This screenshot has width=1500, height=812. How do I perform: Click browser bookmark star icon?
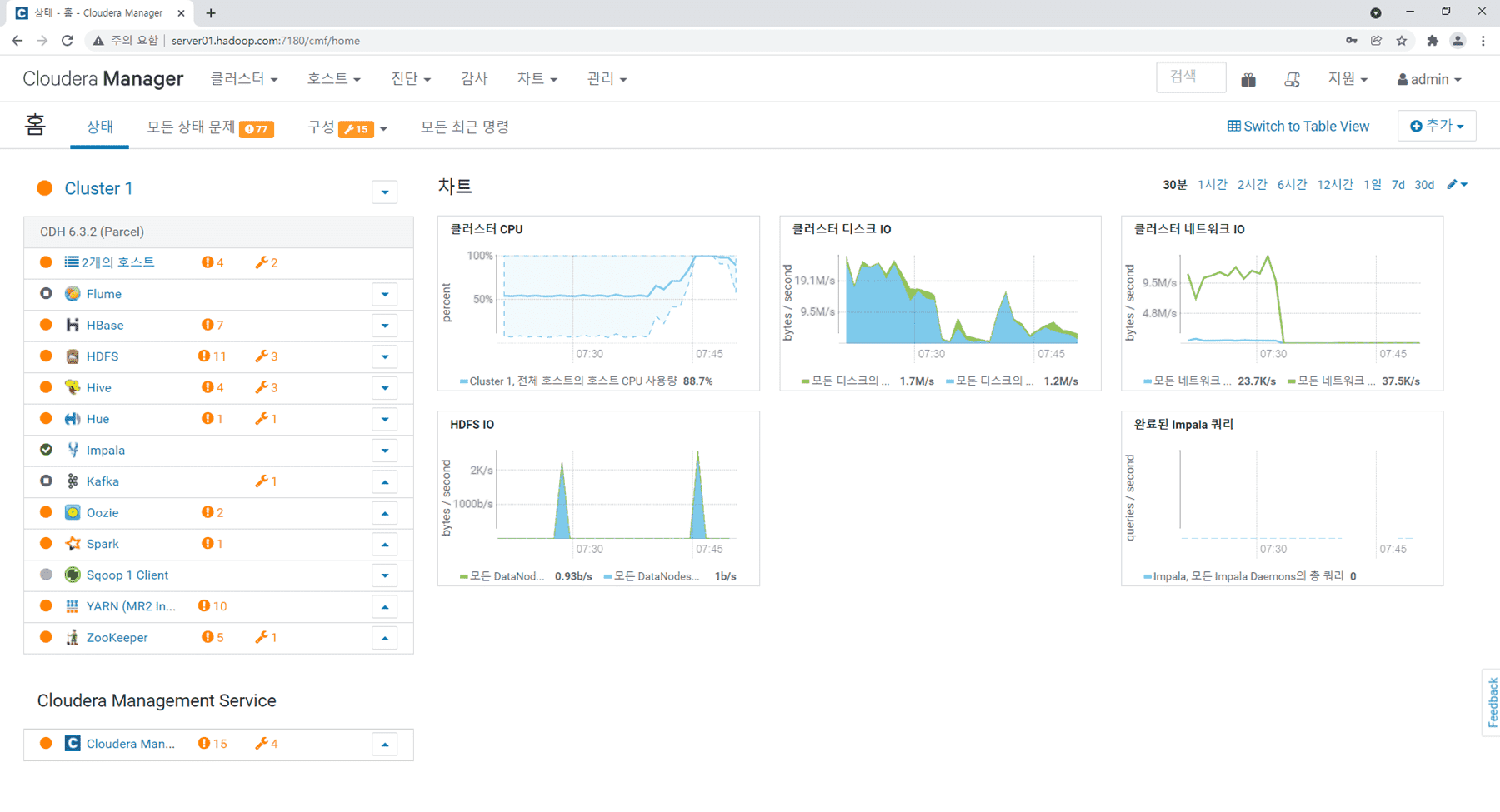[x=1402, y=41]
